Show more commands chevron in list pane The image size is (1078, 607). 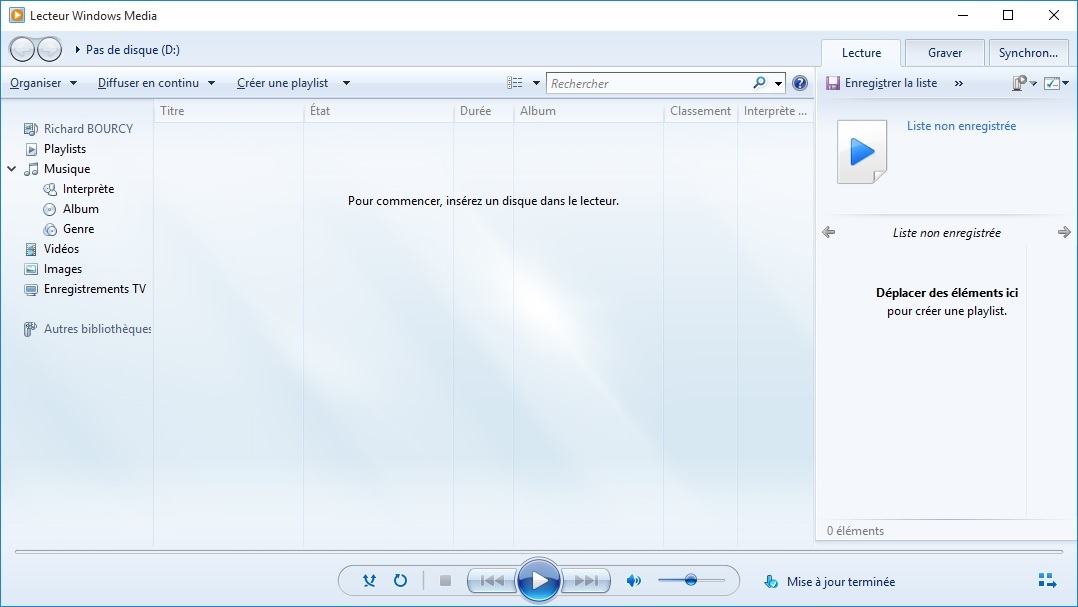click(x=958, y=83)
